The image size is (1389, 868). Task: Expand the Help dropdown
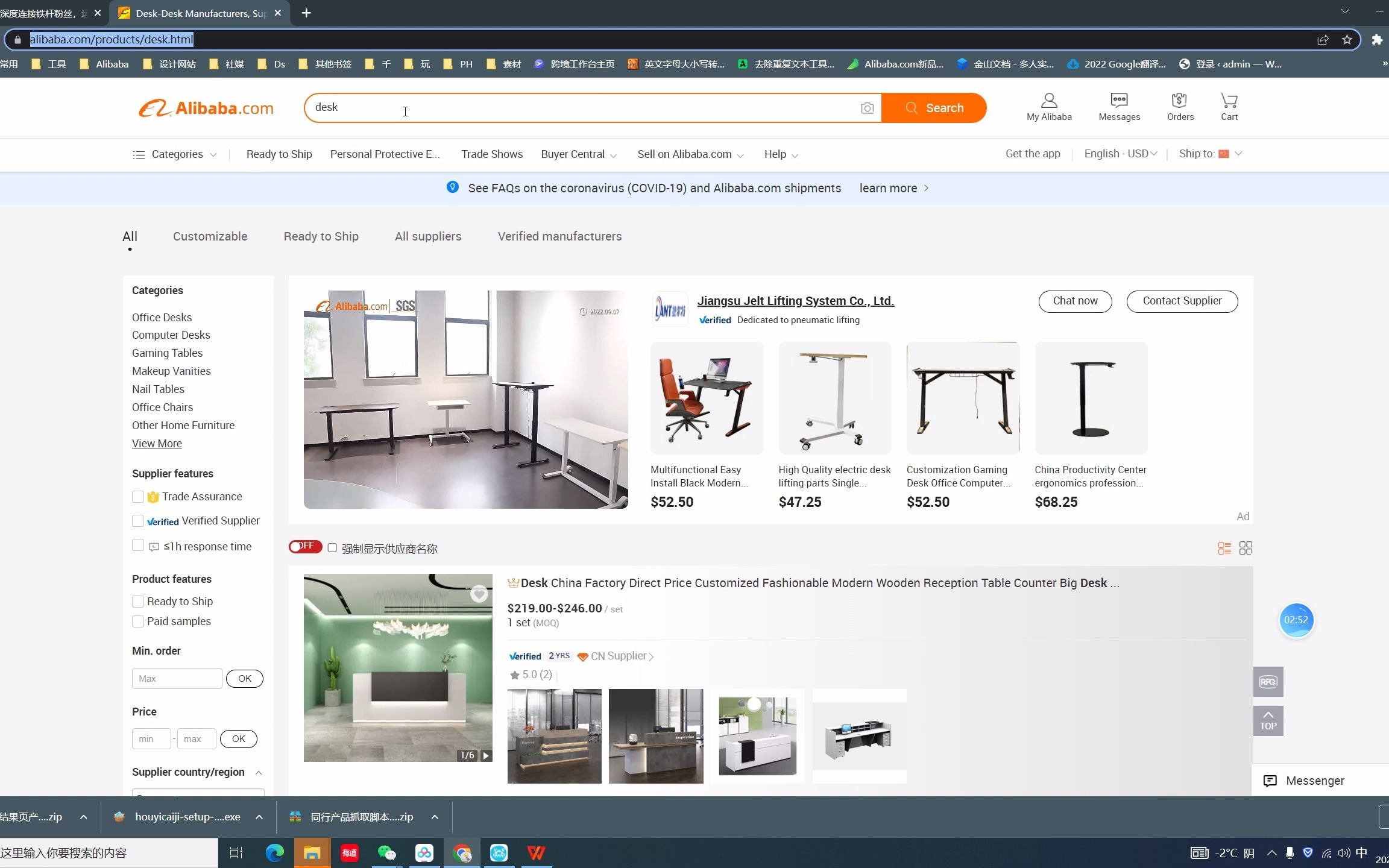point(781,155)
